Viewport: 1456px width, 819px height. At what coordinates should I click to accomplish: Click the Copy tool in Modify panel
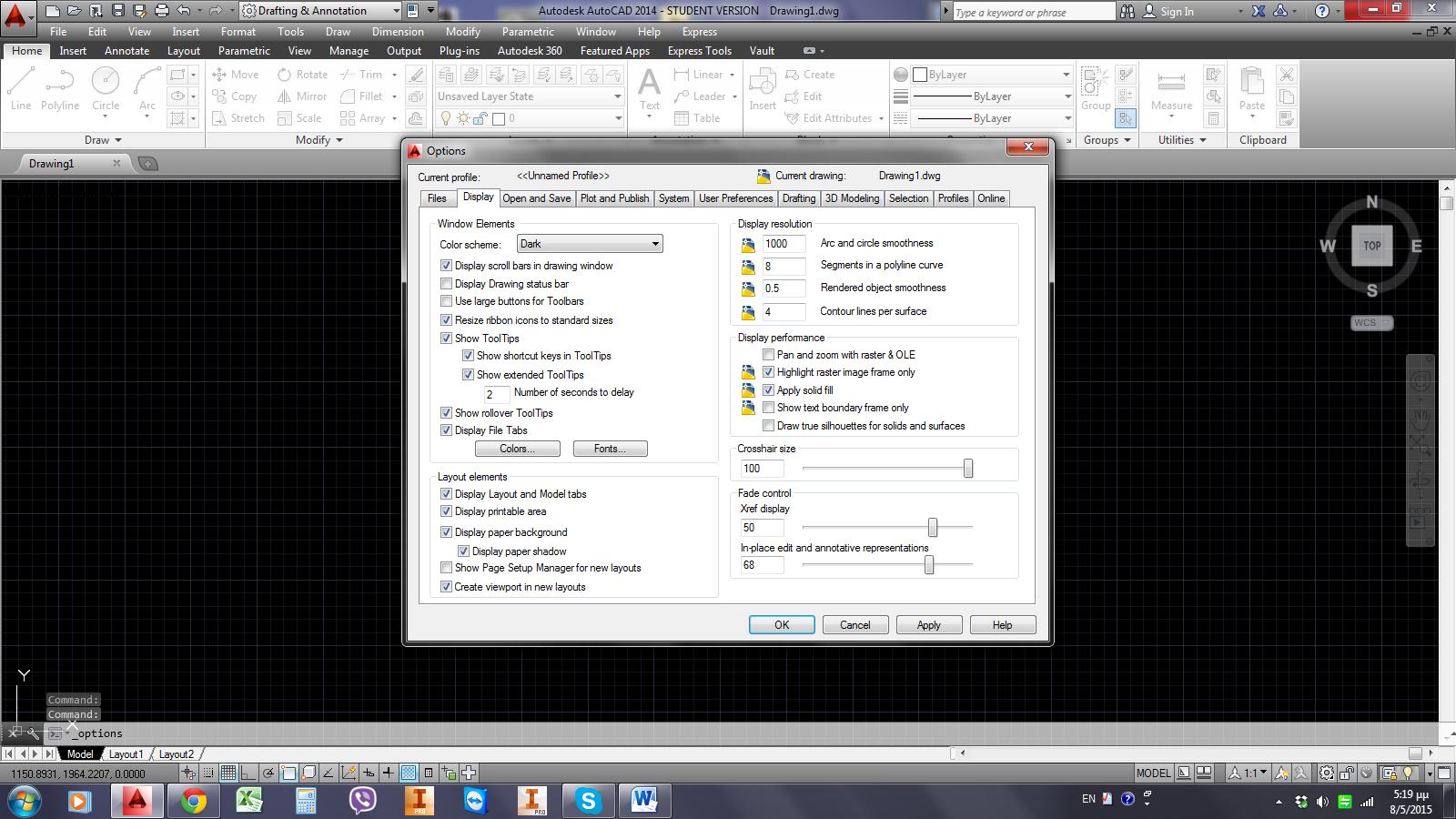tap(235, 96)
